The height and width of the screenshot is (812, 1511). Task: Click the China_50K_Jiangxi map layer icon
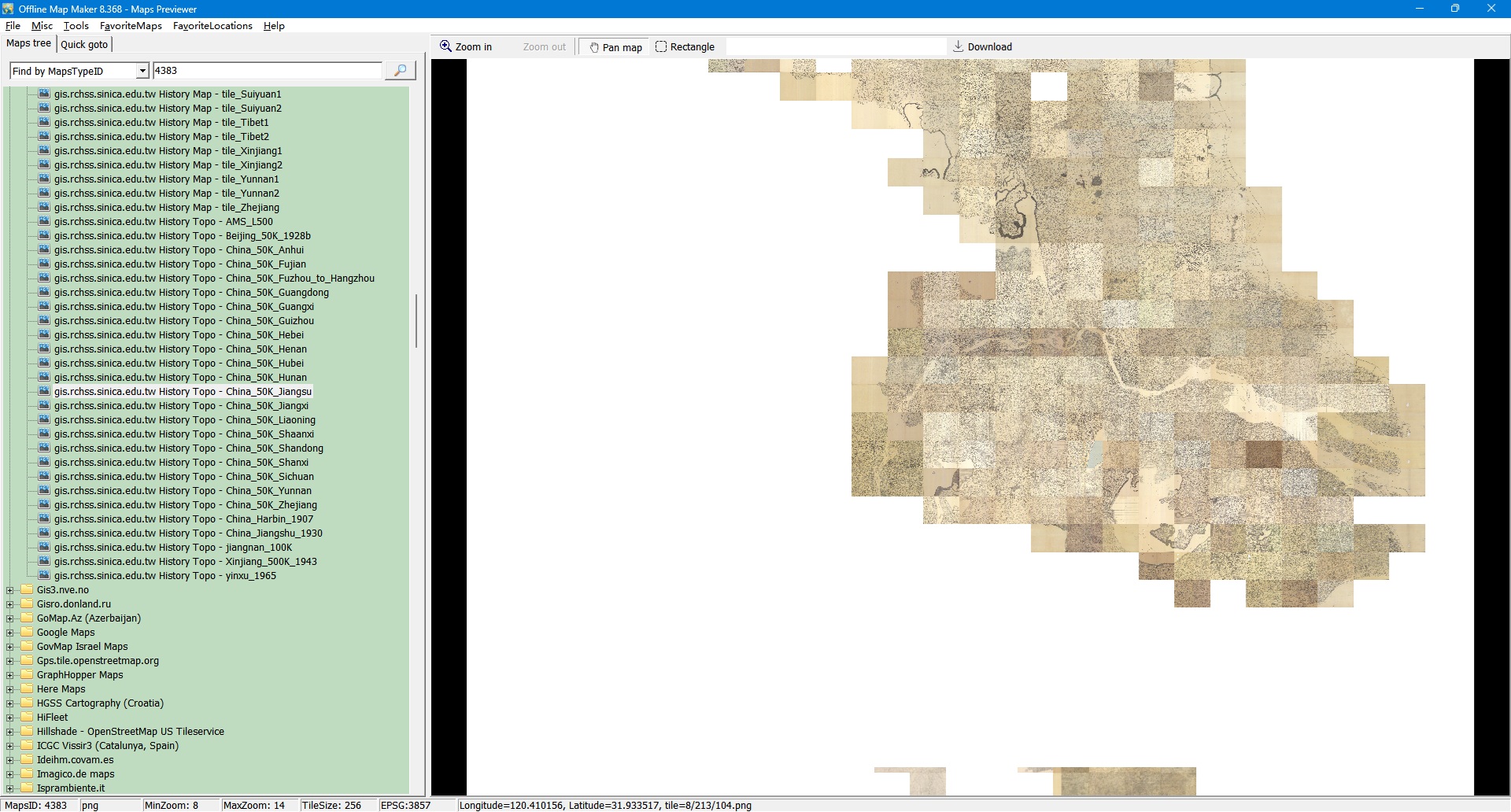coord(44,406)
